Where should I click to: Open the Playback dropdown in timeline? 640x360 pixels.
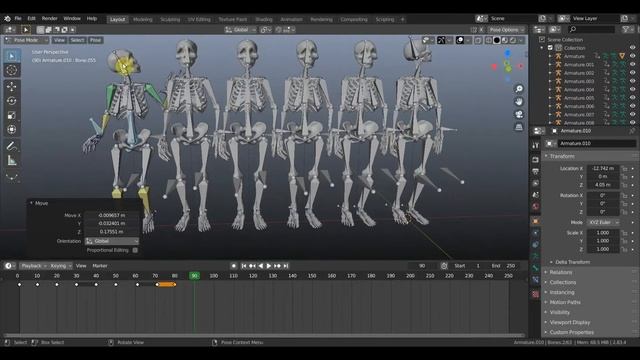pos(33,266)
